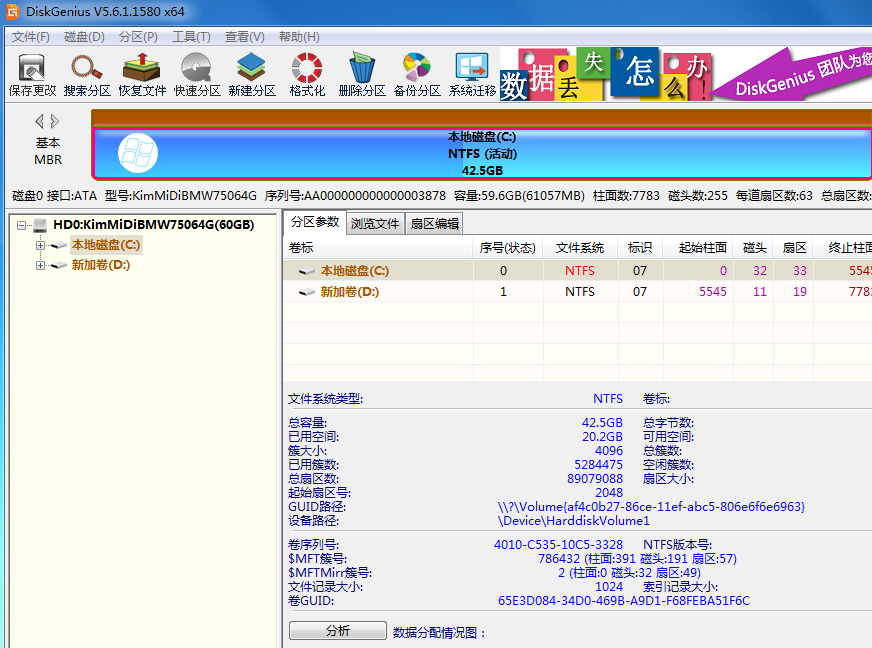Click drive icon beside 本地磁盘(C:) in tree
Image resolution: width=872 pixels, height=648 pixels.
click(x=59, y=245)
